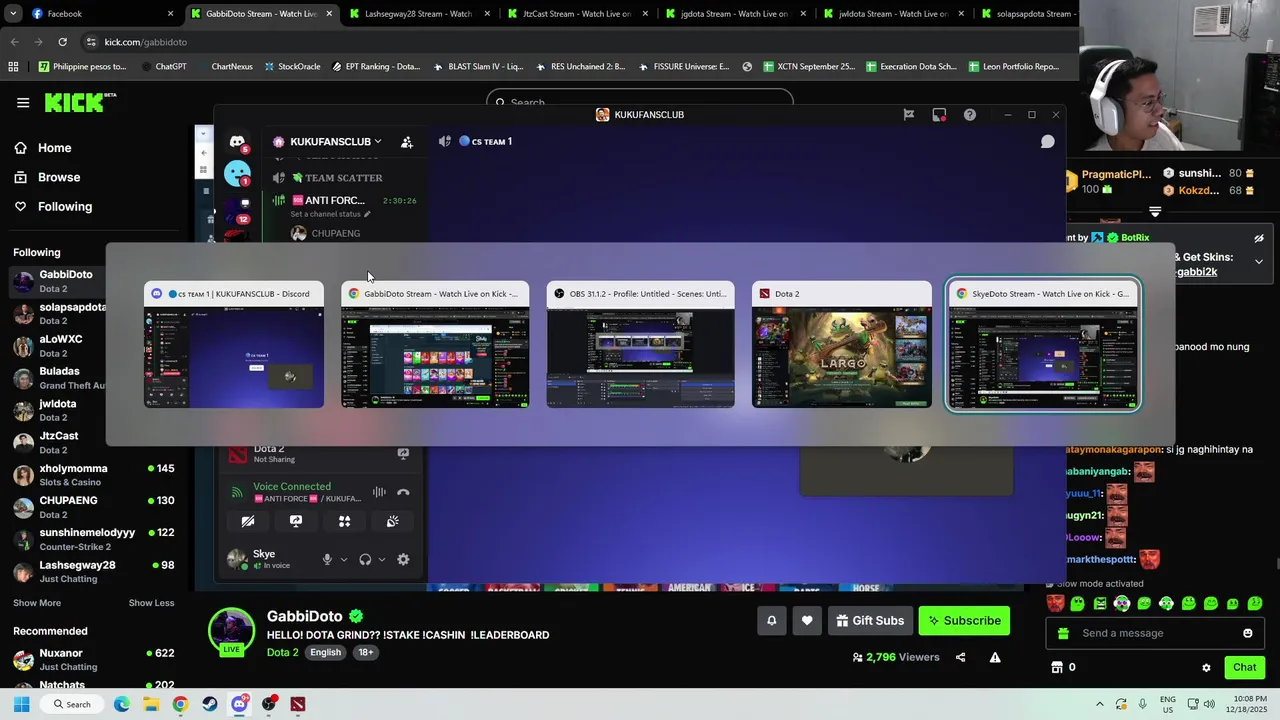Toggle Discord camera on in voice panel
This screenshot has width=1280, height=720.
248,521
